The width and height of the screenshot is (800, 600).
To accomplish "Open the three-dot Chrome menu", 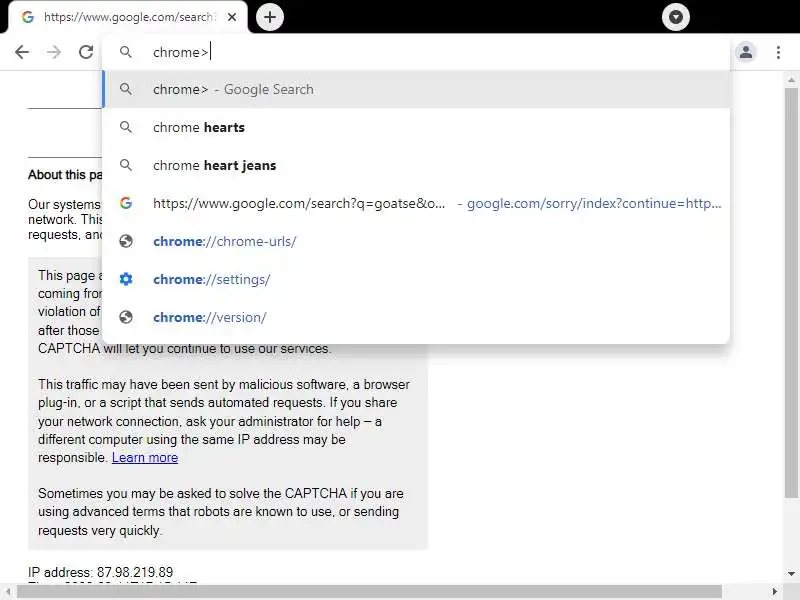I will click(778, 52).
